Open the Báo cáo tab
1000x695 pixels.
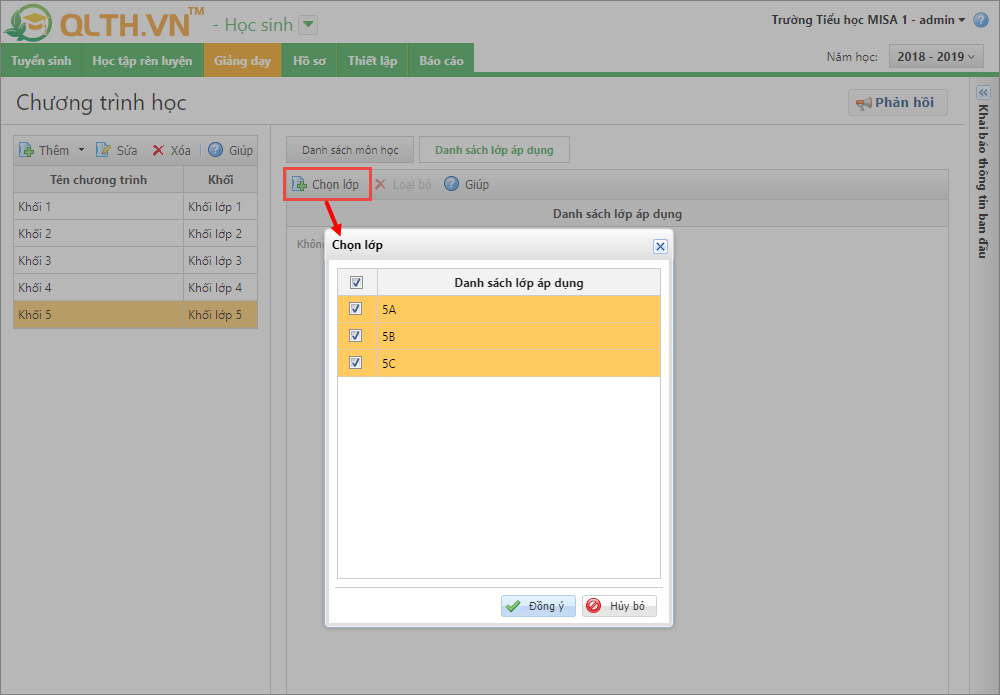(441, 61)
